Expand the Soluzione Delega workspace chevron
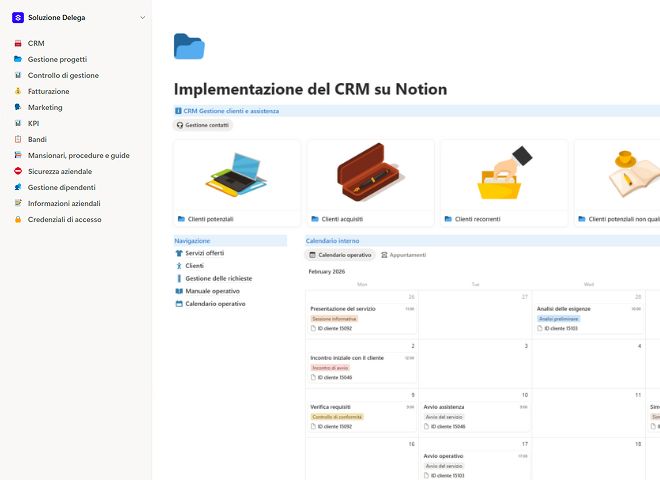660x480 pixels. tap(143, 18)
